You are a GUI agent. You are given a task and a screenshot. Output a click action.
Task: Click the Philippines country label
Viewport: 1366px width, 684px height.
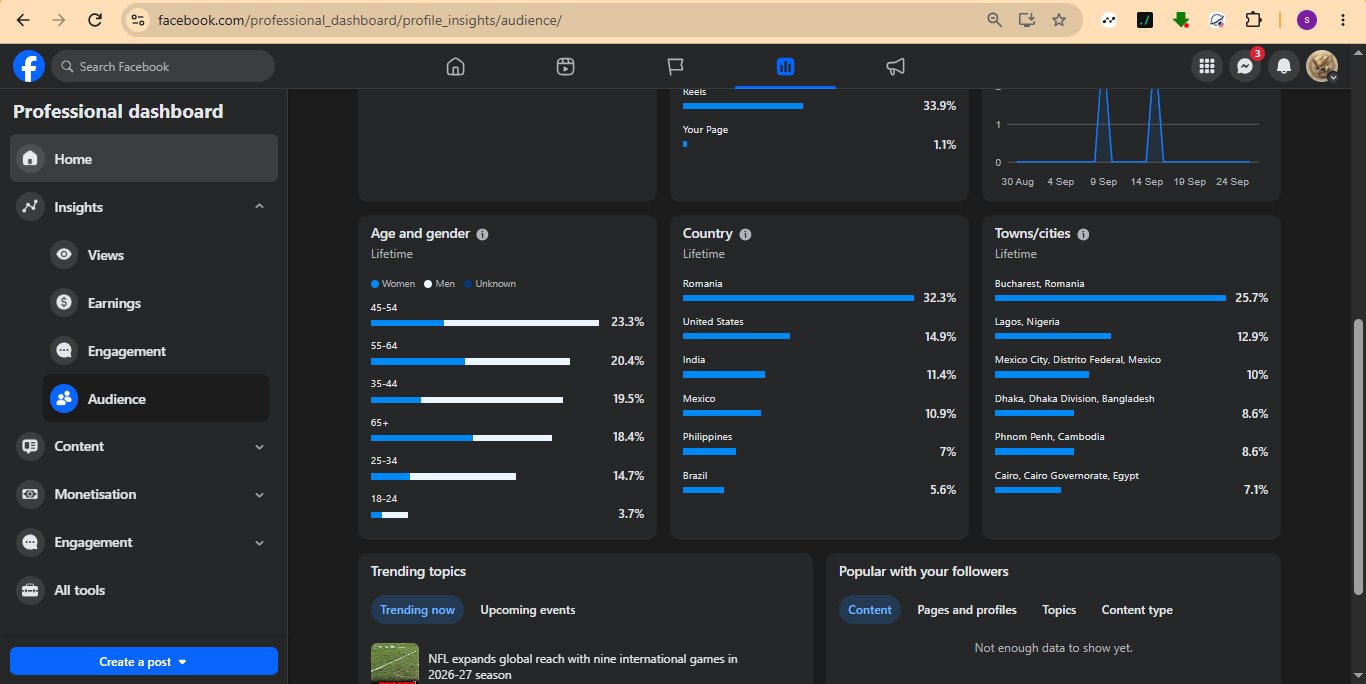[708, 437]
